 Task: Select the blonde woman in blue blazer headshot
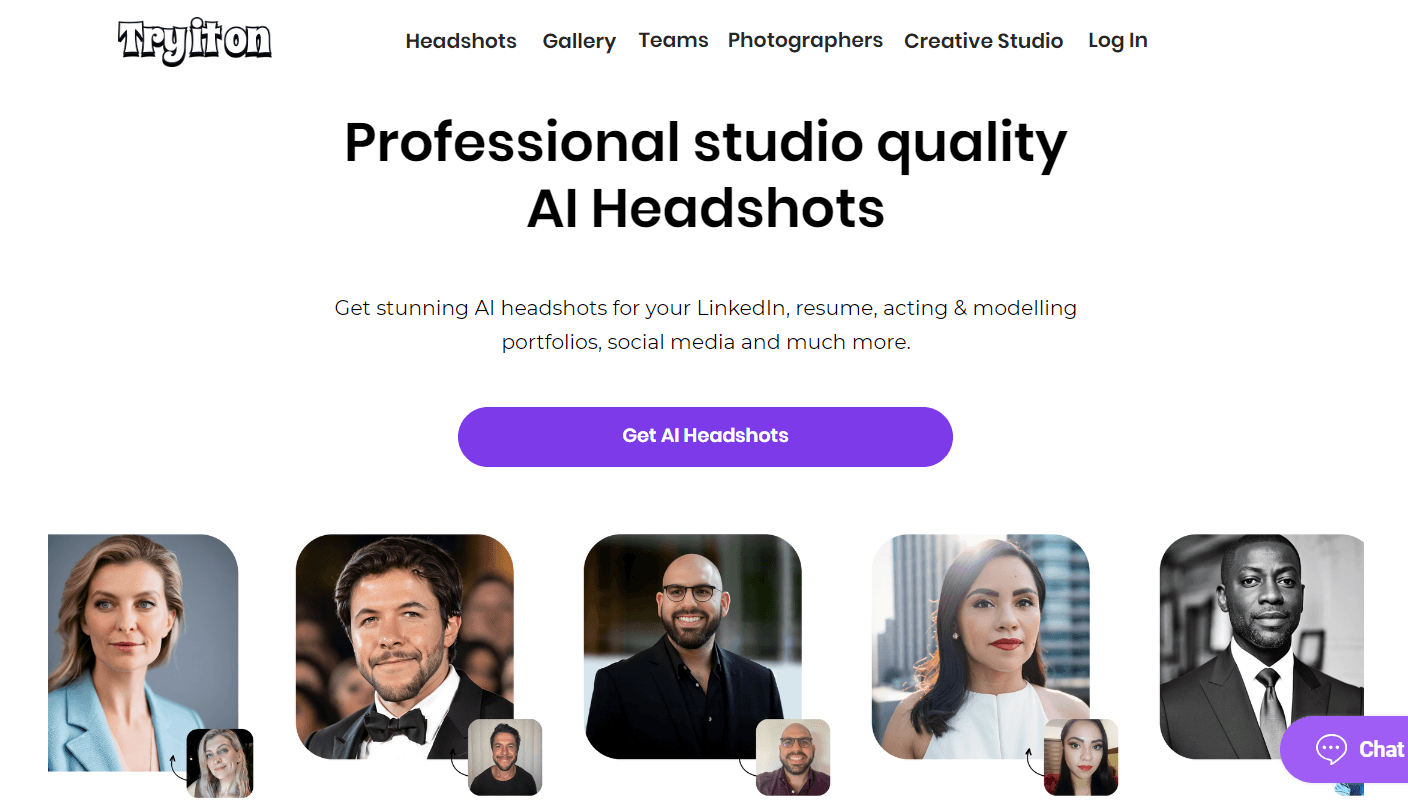pos(143,652)
